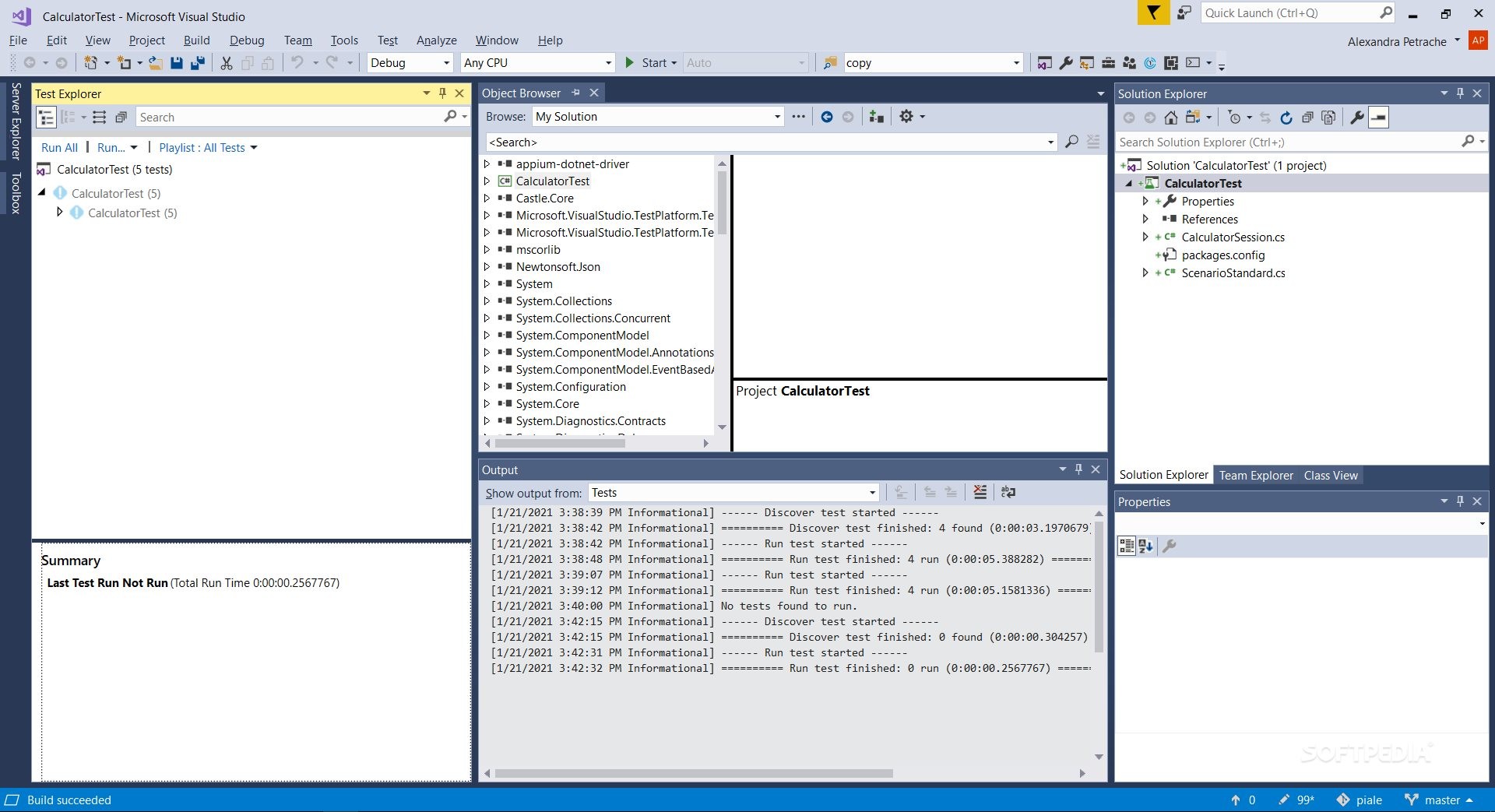Open the Team menu
This screenshot has width=1495, height=812.
297,40
